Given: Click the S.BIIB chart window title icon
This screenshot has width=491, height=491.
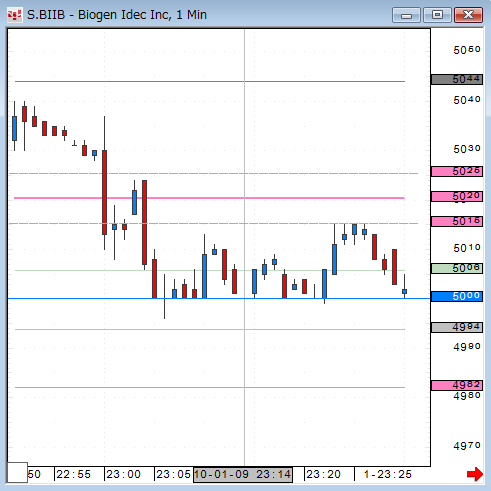Looking at the screenshot, I should 15,15.
